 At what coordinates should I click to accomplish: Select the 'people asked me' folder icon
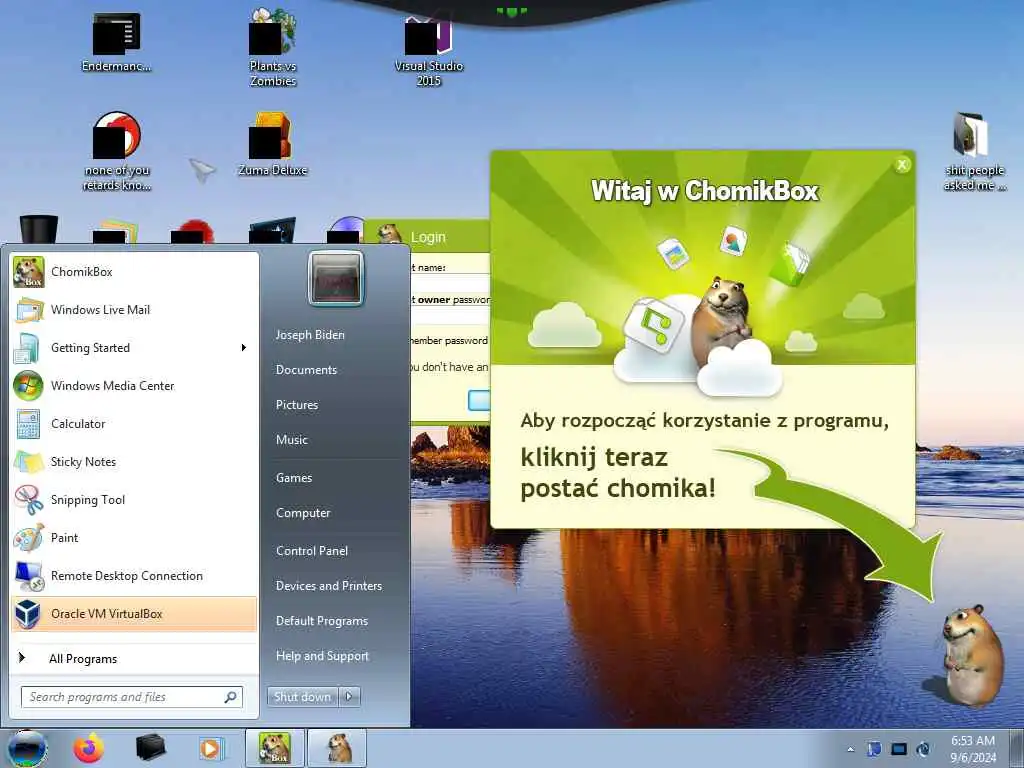point(974,152)
